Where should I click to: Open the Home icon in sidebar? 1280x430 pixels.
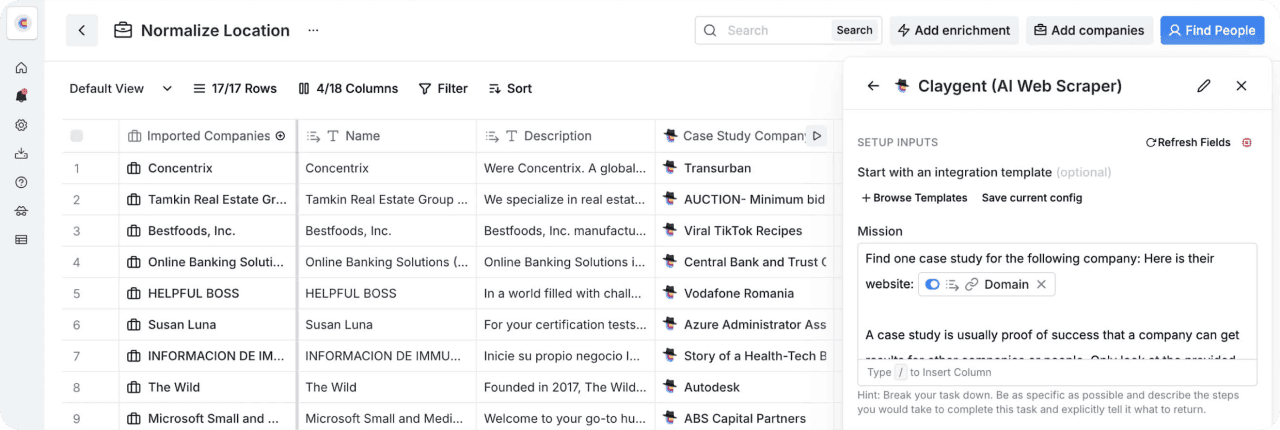[21, 68]
